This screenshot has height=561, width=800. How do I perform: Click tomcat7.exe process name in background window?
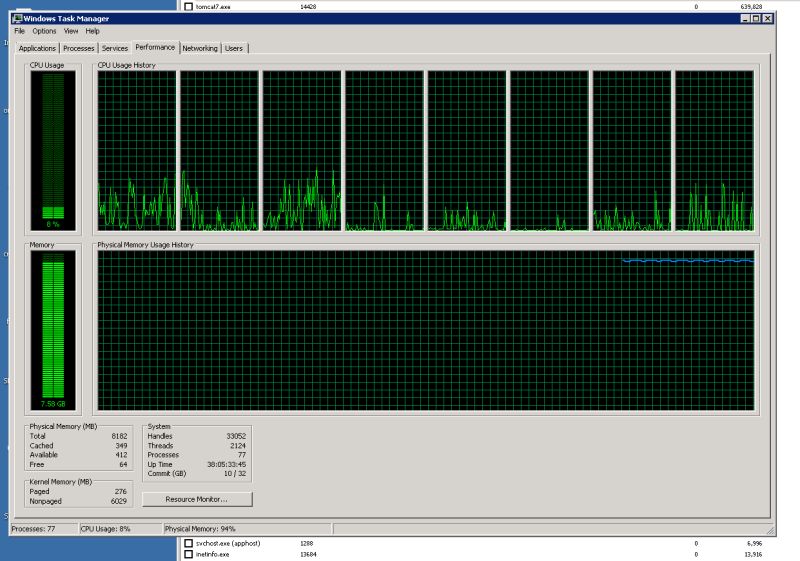(213, 7)
